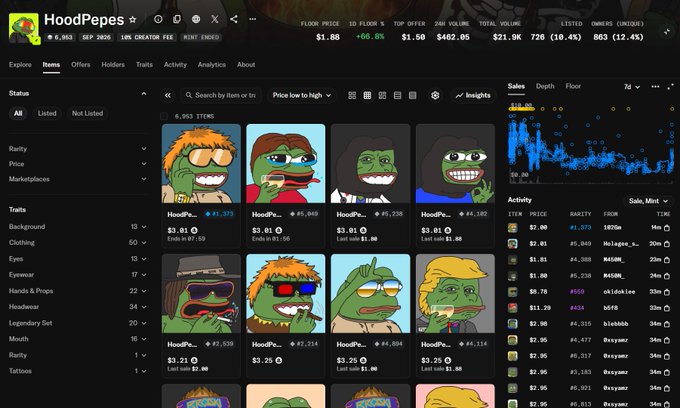Switch to the Holders tab
Screen dimensions: 680x408
(113, 65)
